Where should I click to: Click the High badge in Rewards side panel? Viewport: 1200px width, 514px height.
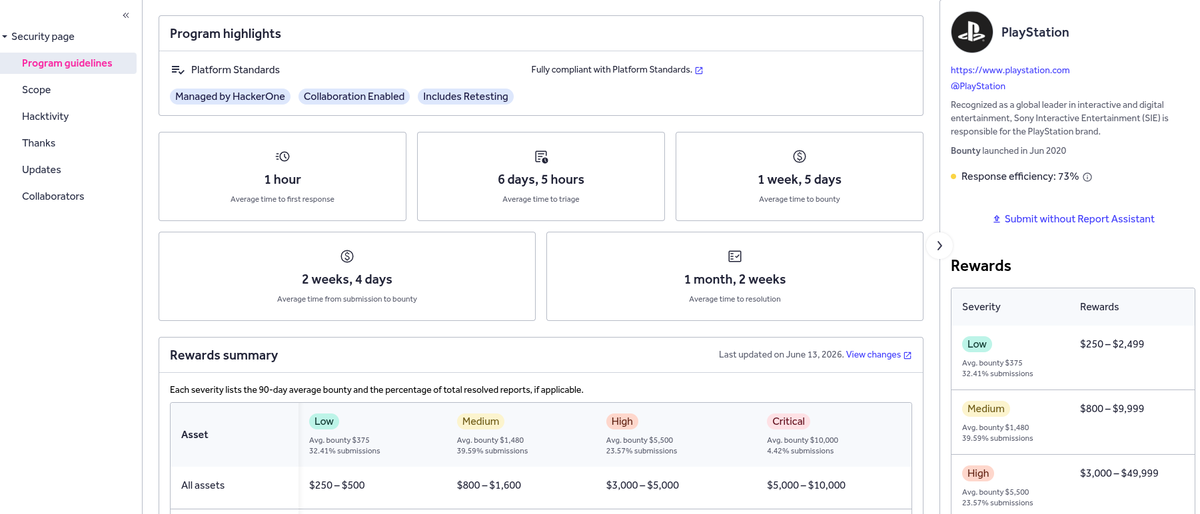click(978, 474)
